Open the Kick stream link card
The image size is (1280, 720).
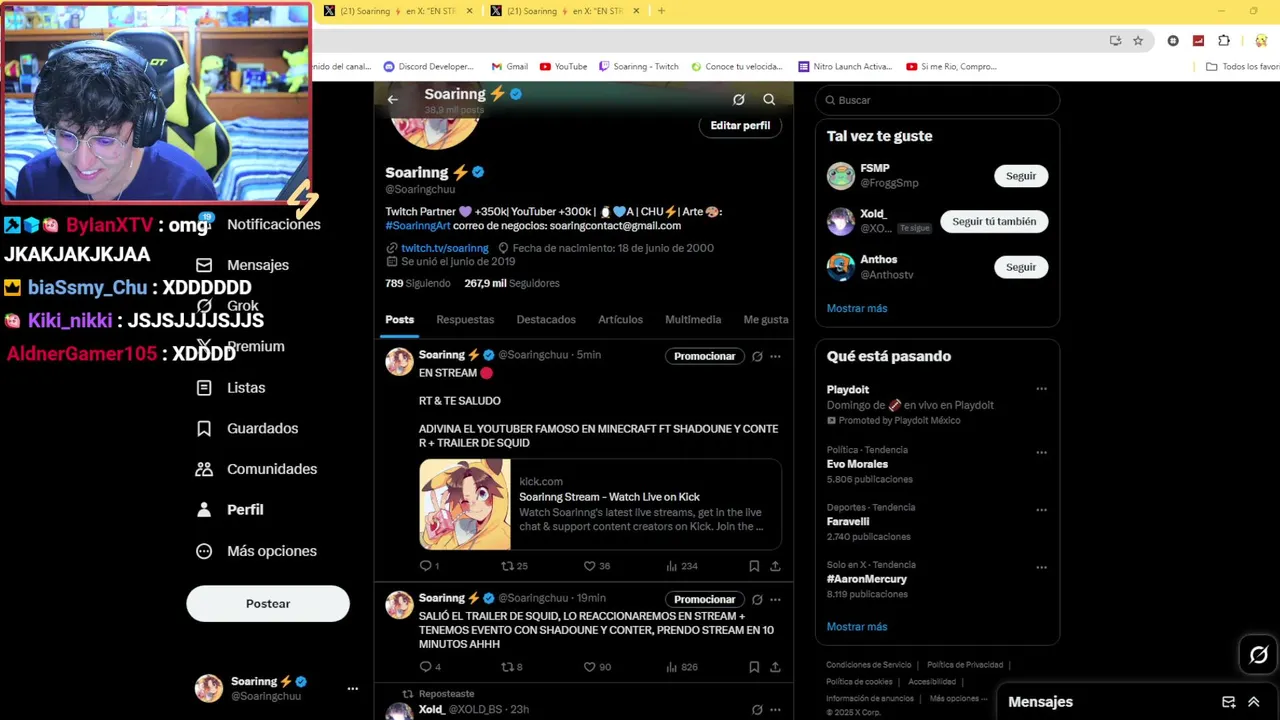(x=600, y=504)
